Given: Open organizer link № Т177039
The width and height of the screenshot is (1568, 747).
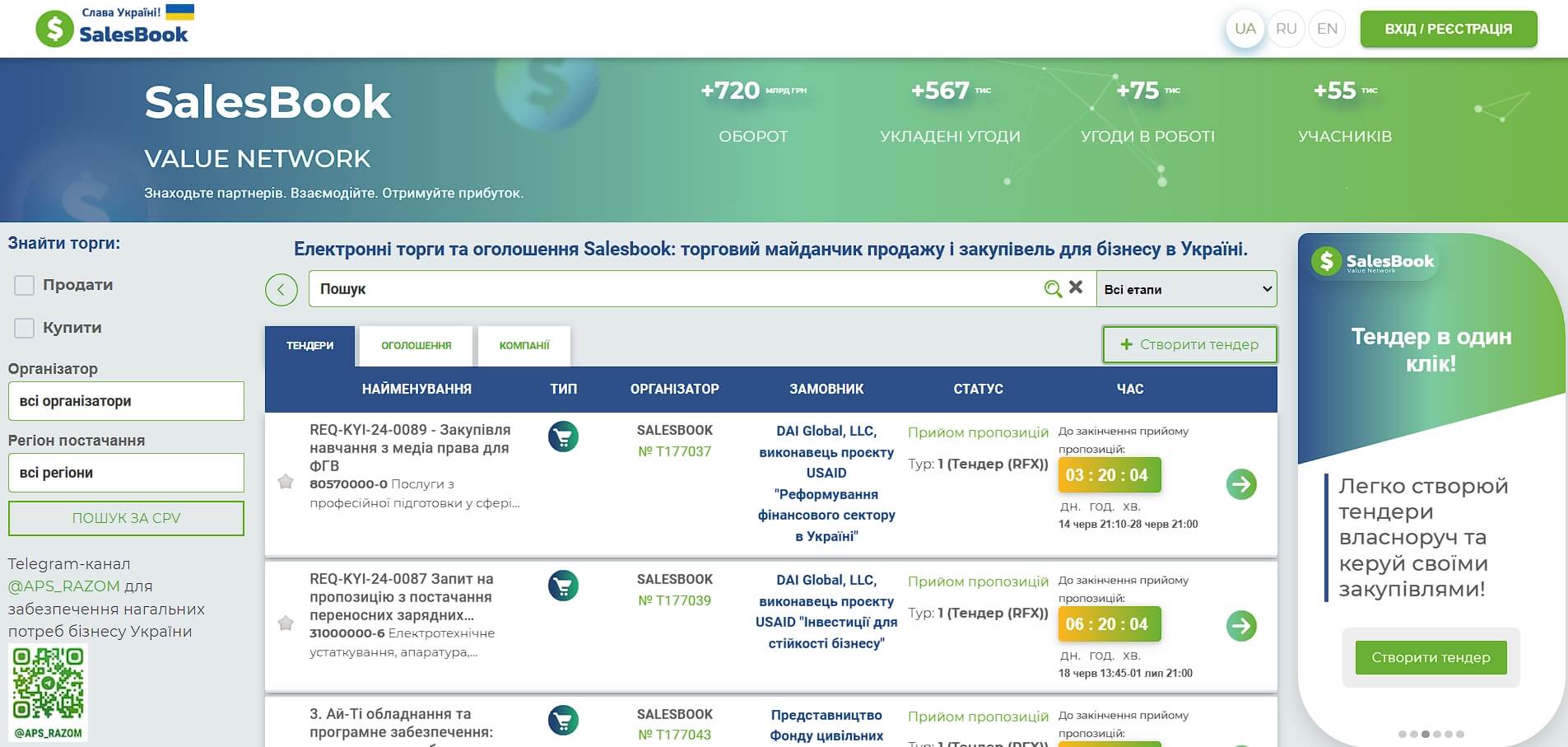Looking at the screenshot, I should [674, 600].
